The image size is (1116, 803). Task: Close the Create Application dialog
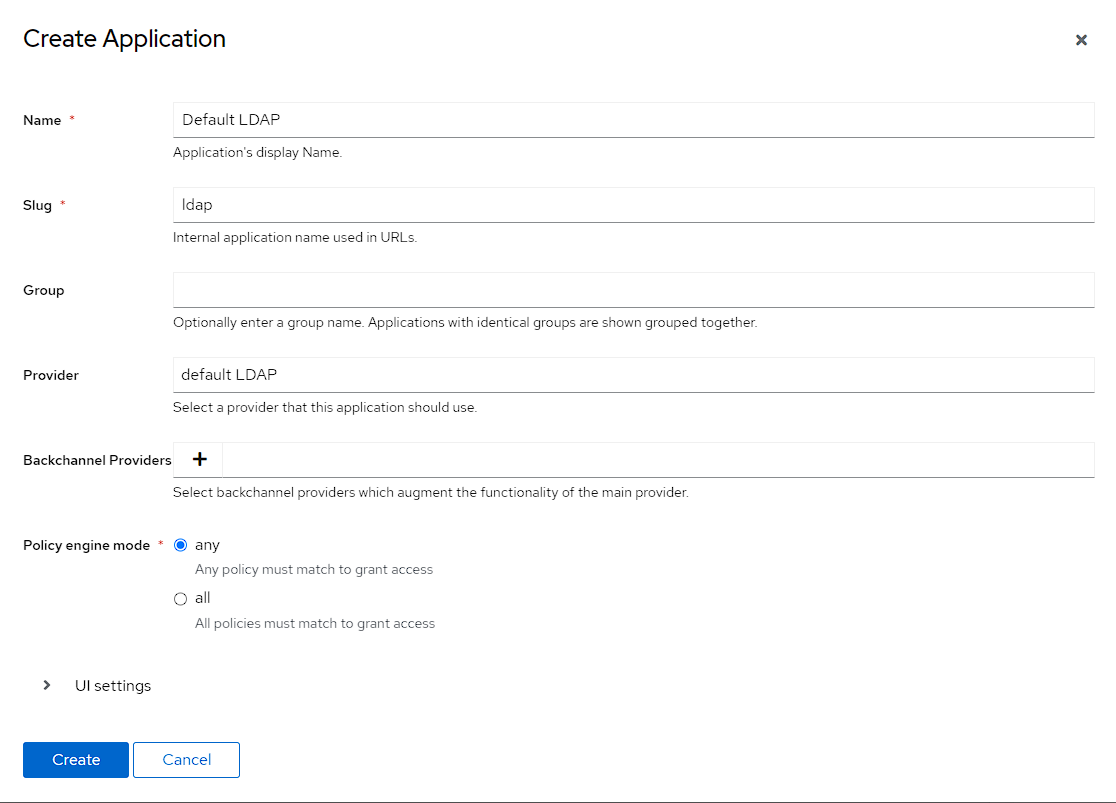point(1081,40)
